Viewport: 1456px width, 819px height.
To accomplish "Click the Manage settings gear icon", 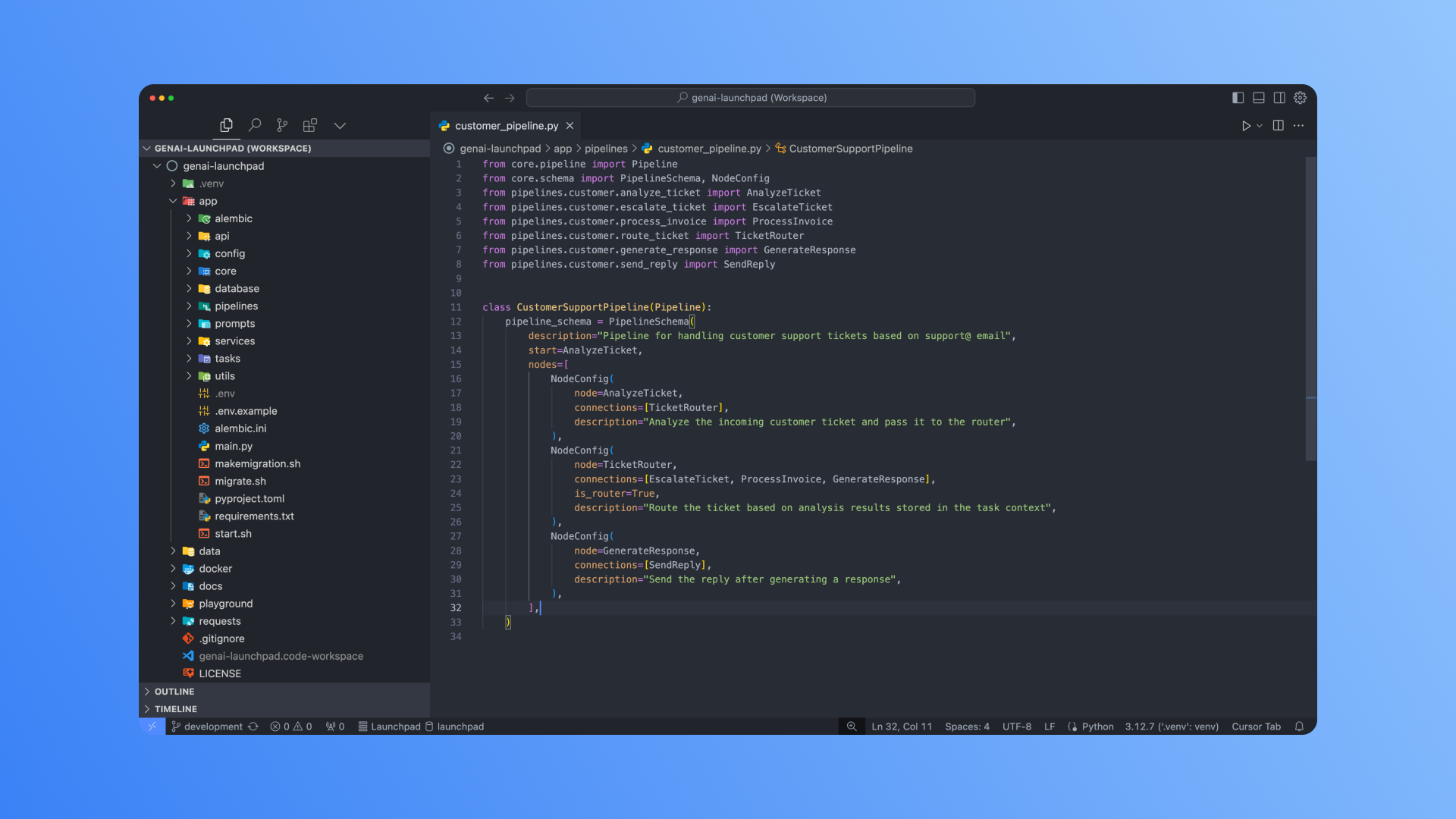I will [x=1300, y=98].
